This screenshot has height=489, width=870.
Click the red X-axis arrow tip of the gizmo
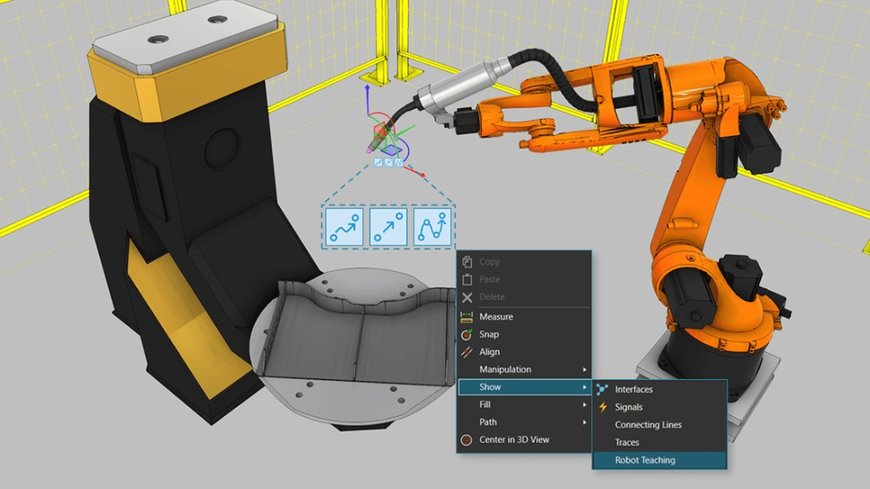[422, 175]
